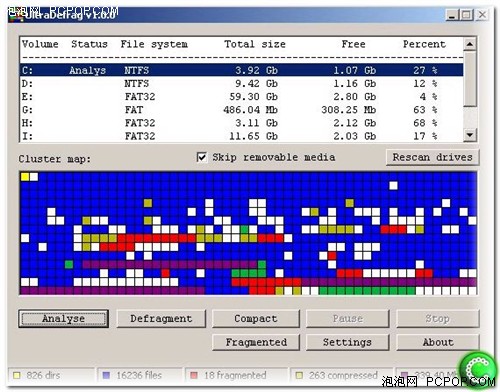Click the Compact button
Screen dimensions: 500x392
(x=256, y=319)
